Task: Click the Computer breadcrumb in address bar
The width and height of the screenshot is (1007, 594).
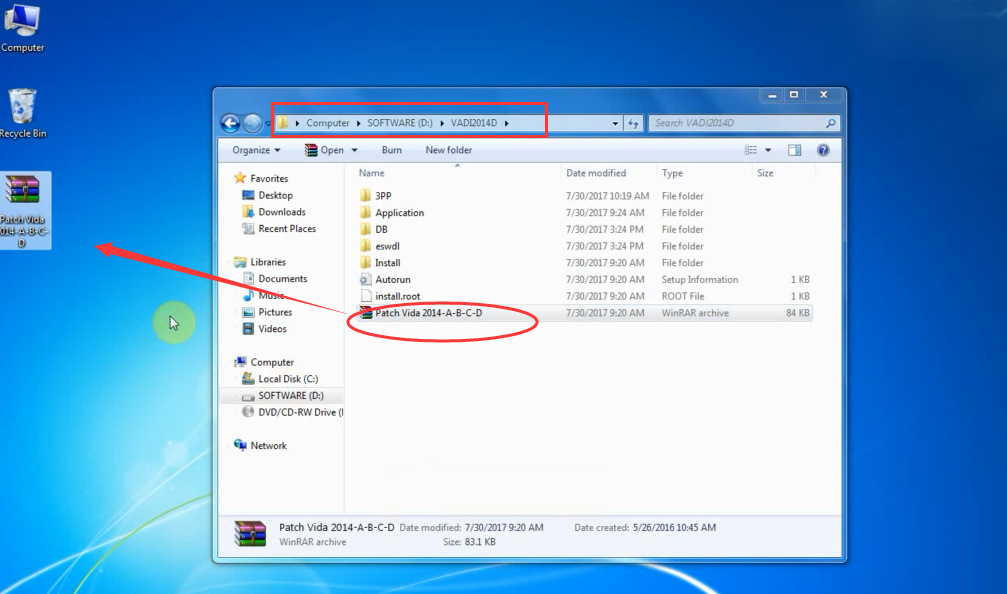Action: (328, 123)
